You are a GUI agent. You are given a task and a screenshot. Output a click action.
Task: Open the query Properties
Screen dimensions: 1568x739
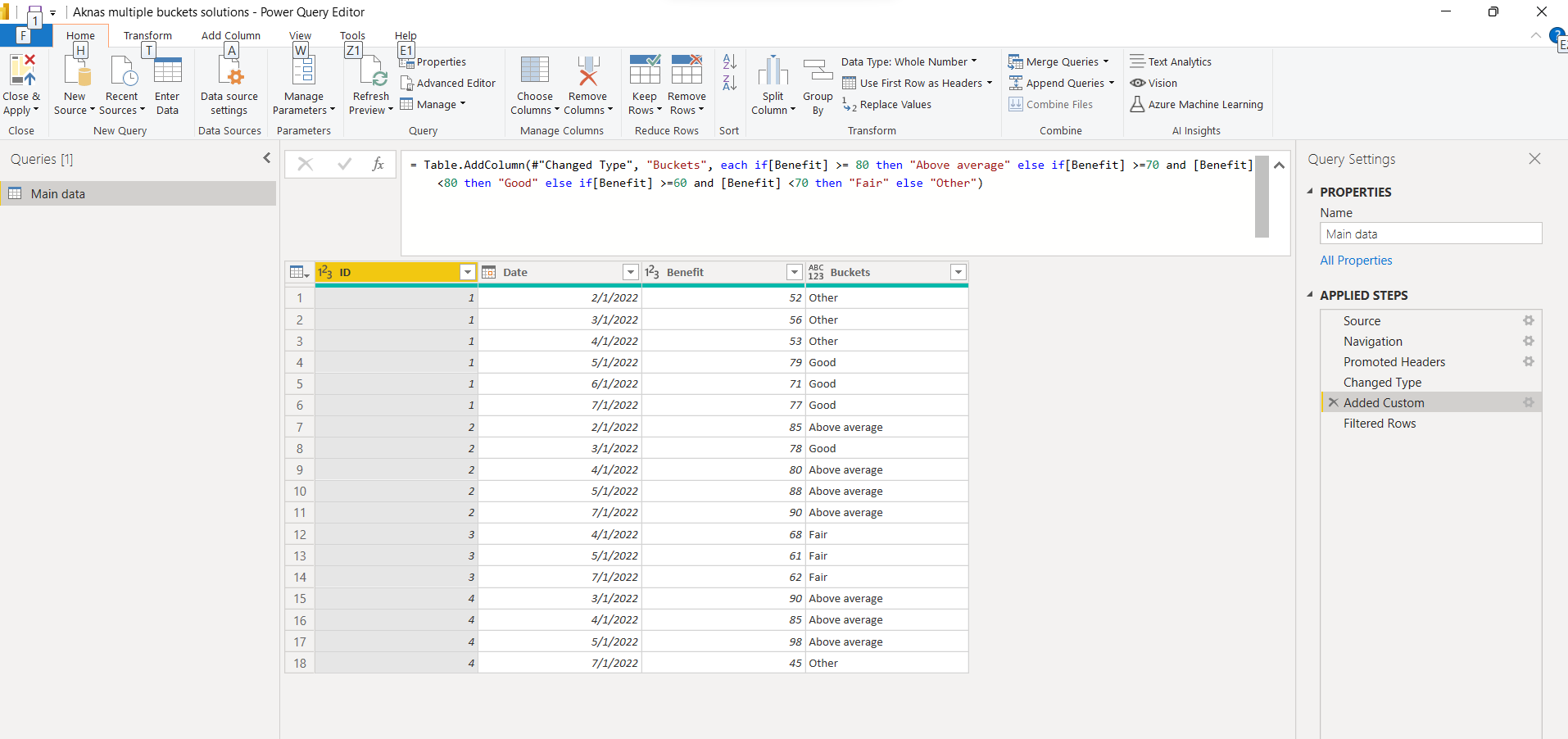pos(433,61)
